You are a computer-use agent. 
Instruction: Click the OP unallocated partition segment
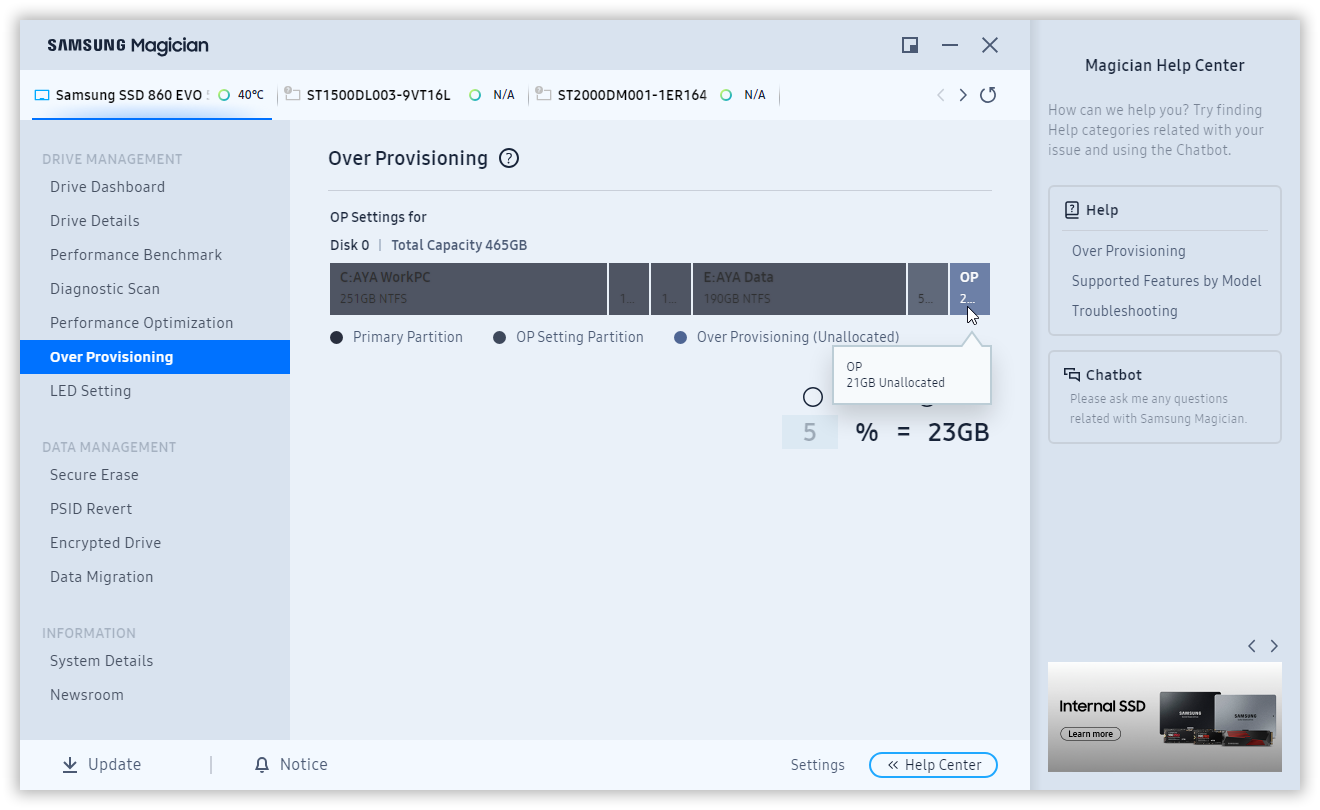tap(969, 288)
